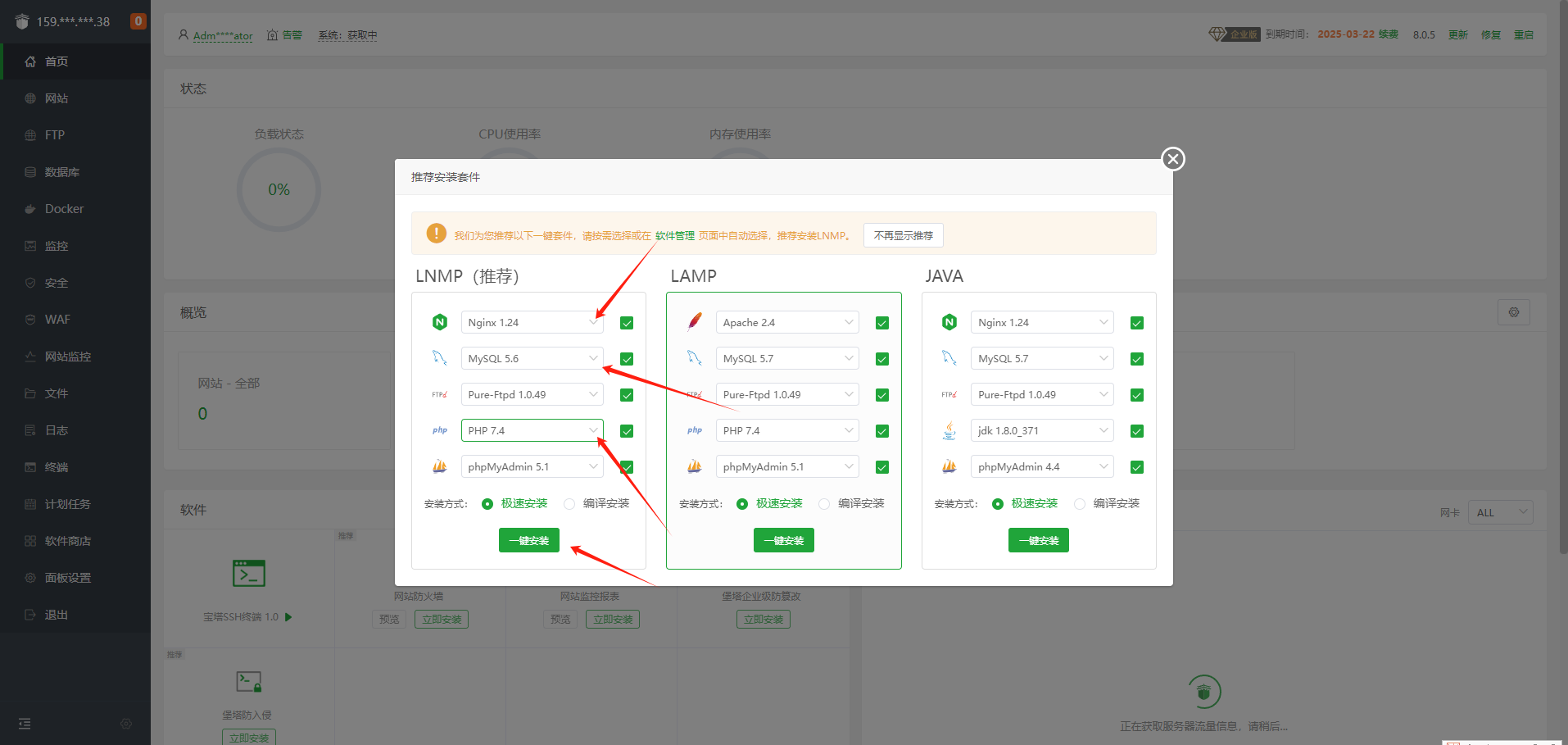Uncheck the JAVA jdk 1.8.0_371 checkbox
The image size is (1568, 745).
(1137, 431)
